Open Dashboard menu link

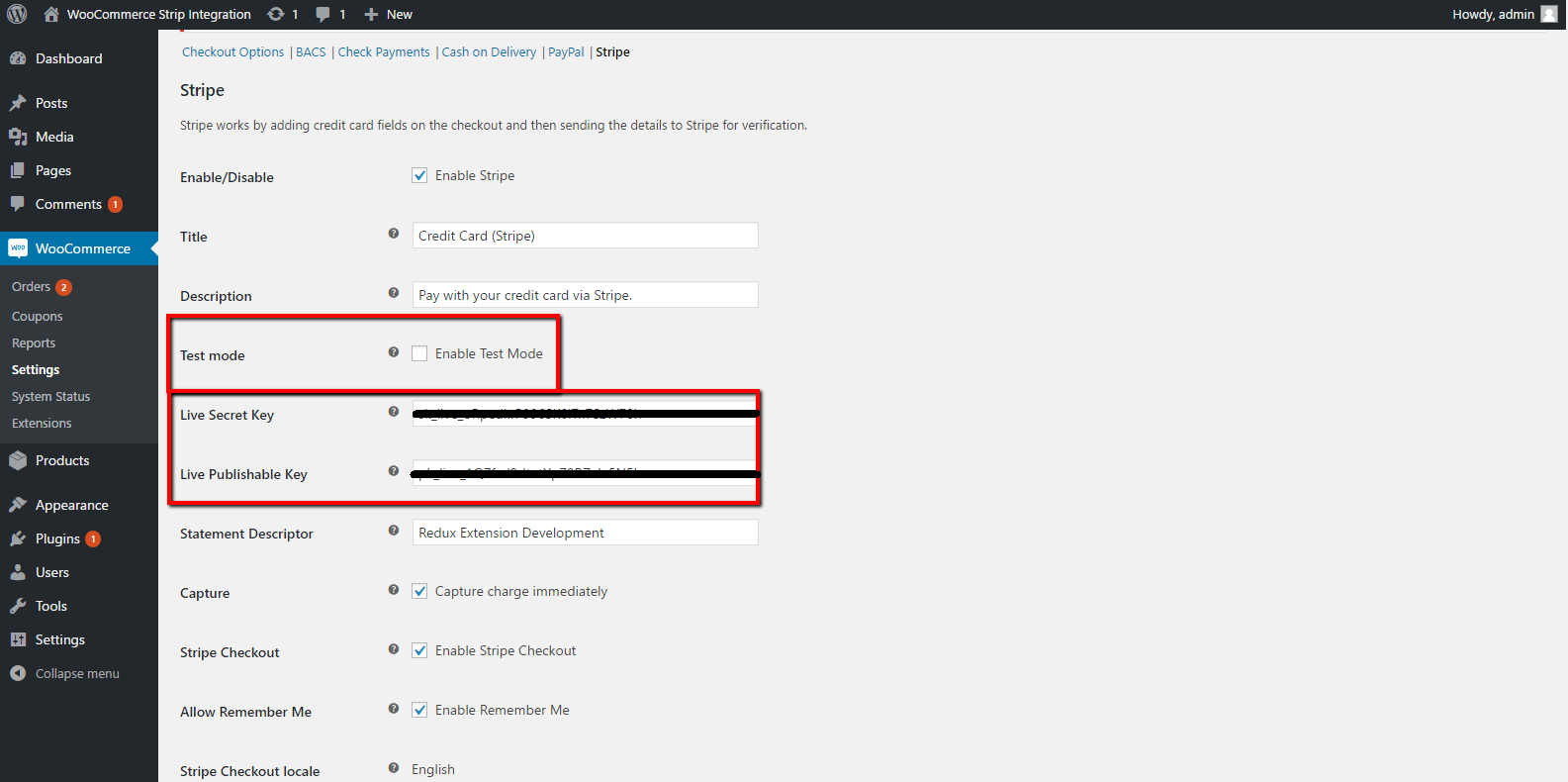coord(68,58)
